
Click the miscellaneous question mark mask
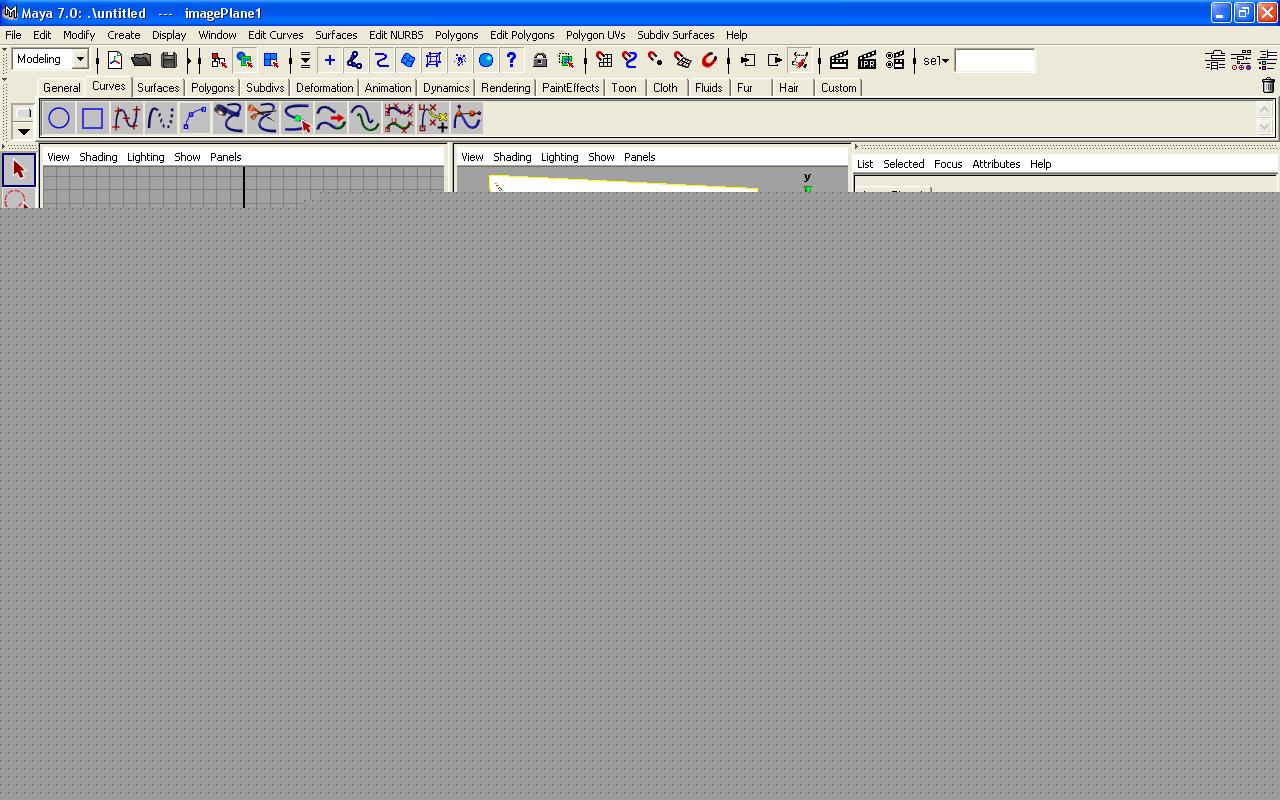511,60
